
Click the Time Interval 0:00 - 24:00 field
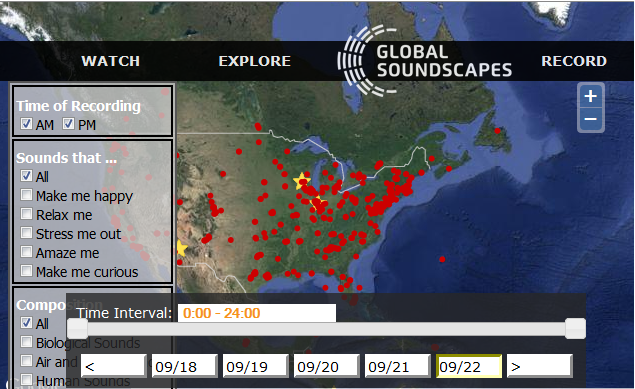click(257, 313)
